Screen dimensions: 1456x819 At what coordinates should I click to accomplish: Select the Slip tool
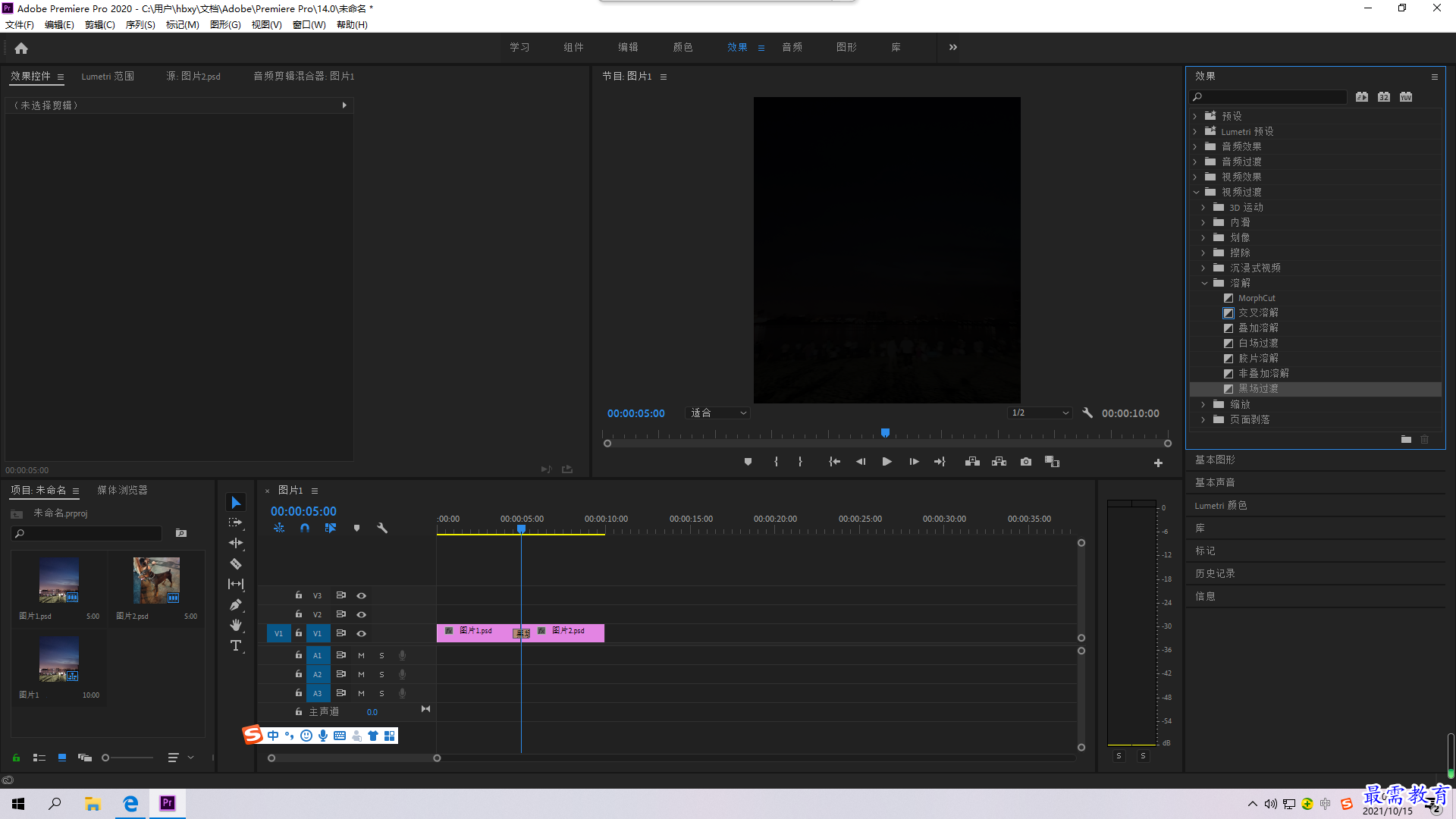236,584
